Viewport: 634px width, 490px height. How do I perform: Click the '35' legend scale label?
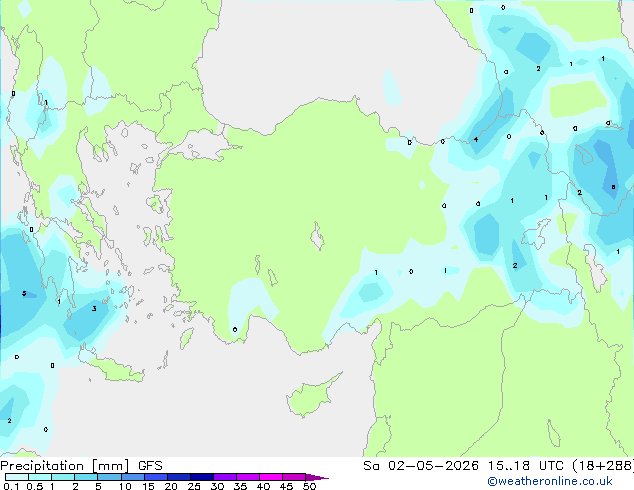click(x=240, y=486)
